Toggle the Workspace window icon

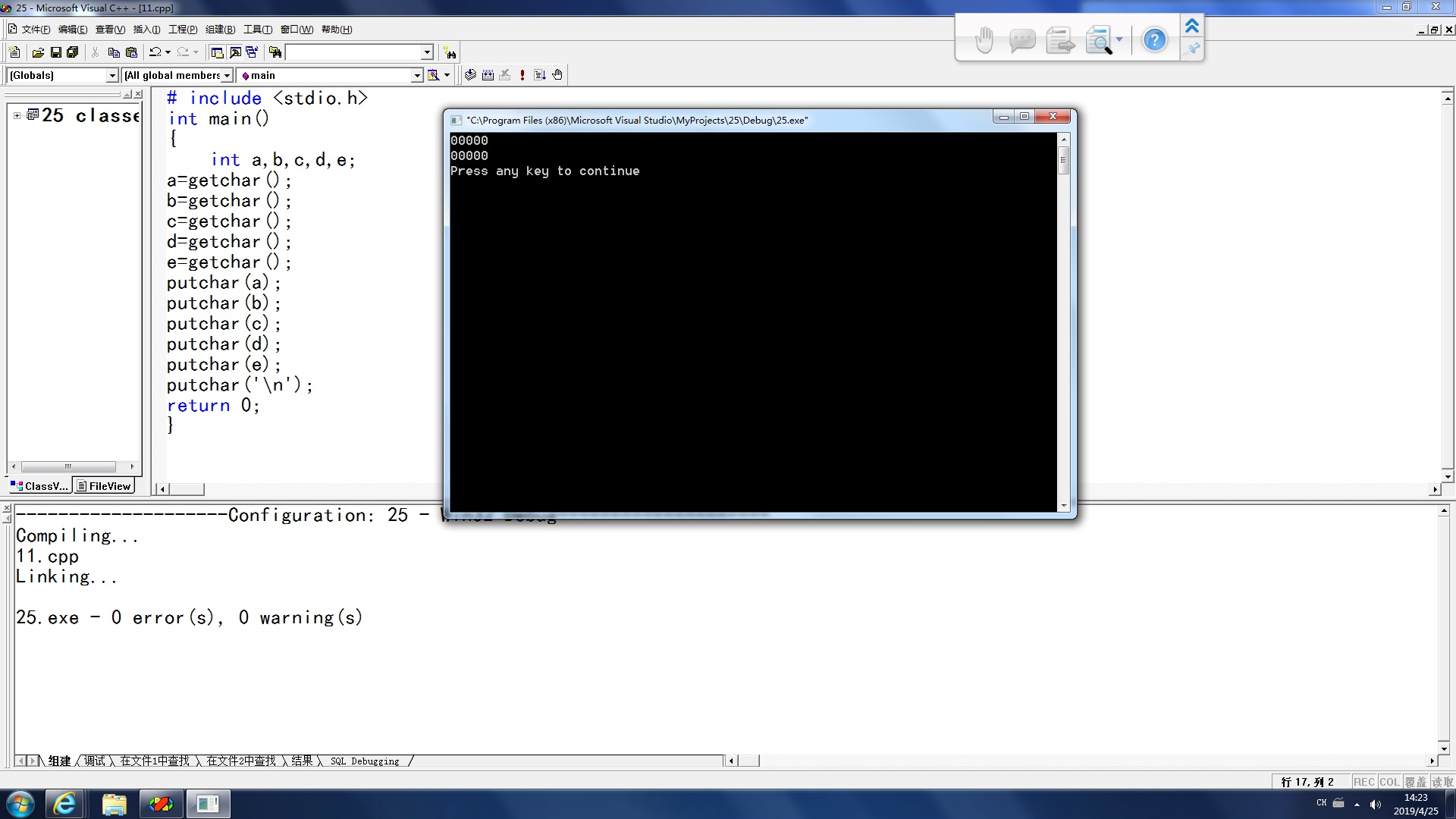click(x=217, y=52)
